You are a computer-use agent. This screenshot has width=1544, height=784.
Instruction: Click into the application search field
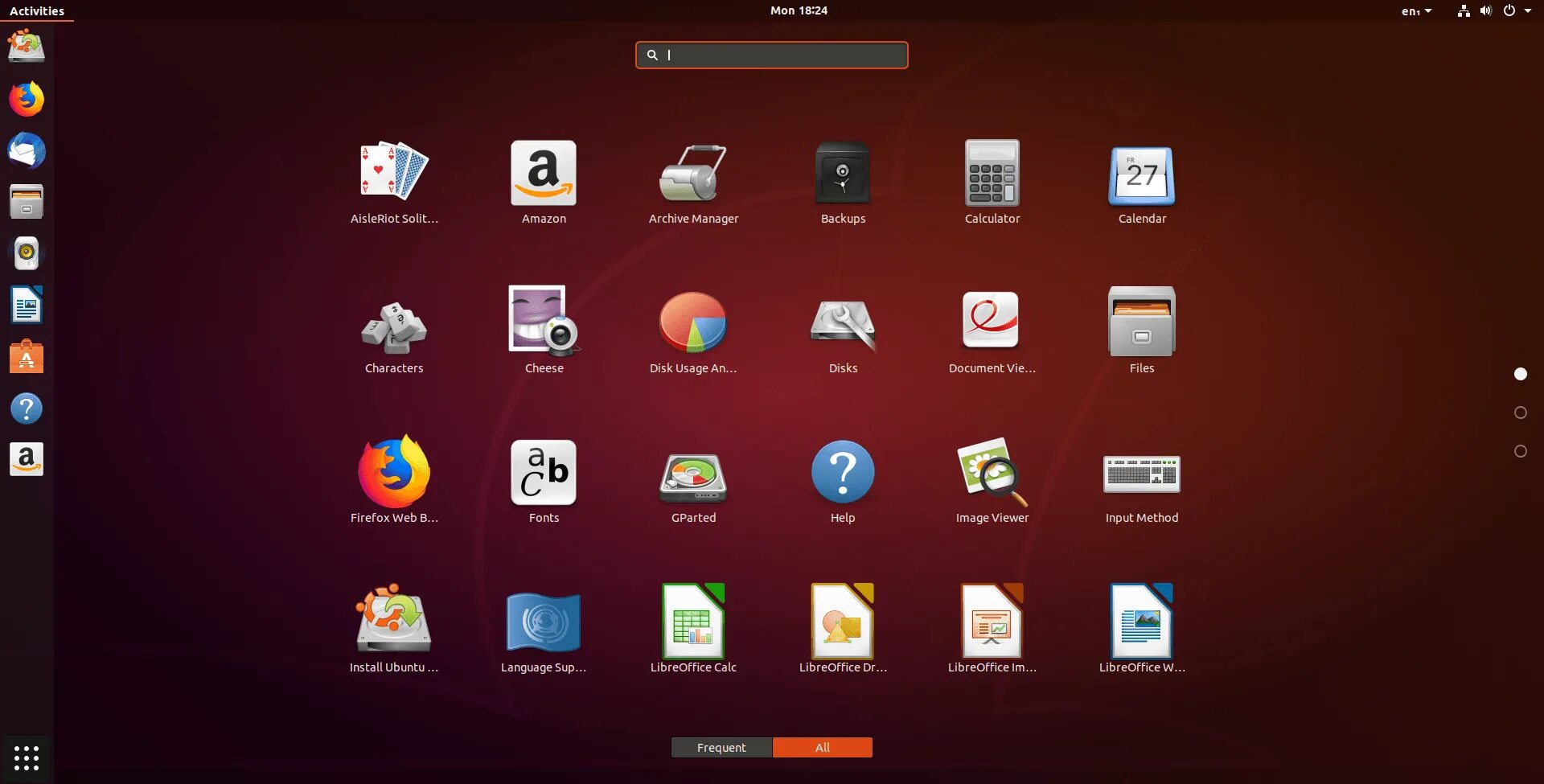pos(772,55)
